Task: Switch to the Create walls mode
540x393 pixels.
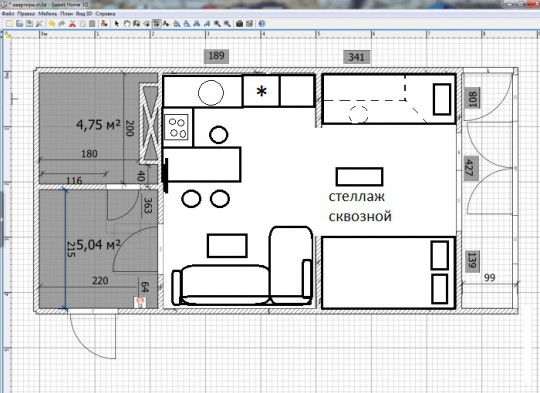Action: coord(137,23)
